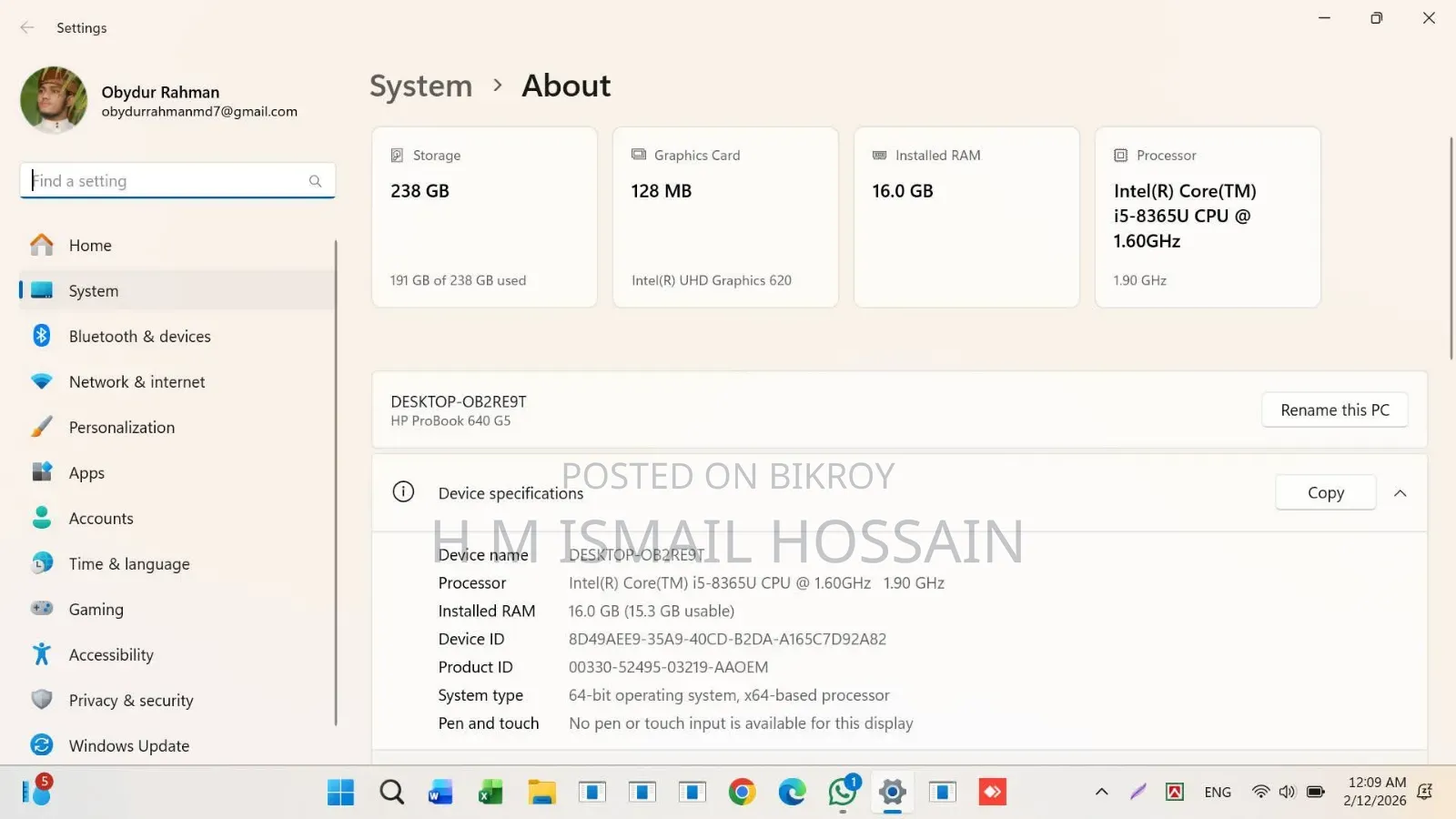Click the 'No pen or touch input' text

(741, 723)
